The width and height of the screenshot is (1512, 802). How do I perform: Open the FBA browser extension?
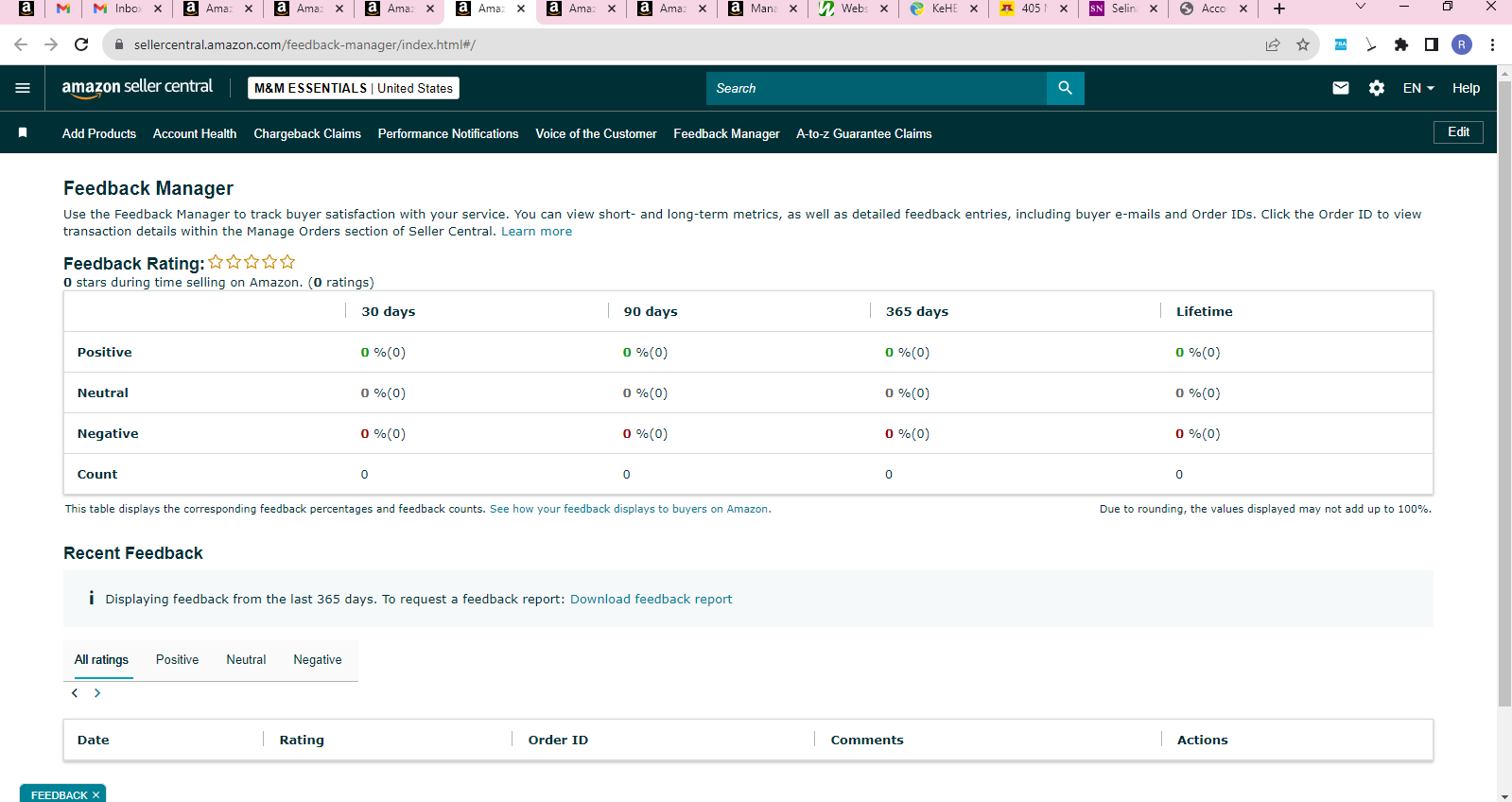click(x=1341, y=44)
